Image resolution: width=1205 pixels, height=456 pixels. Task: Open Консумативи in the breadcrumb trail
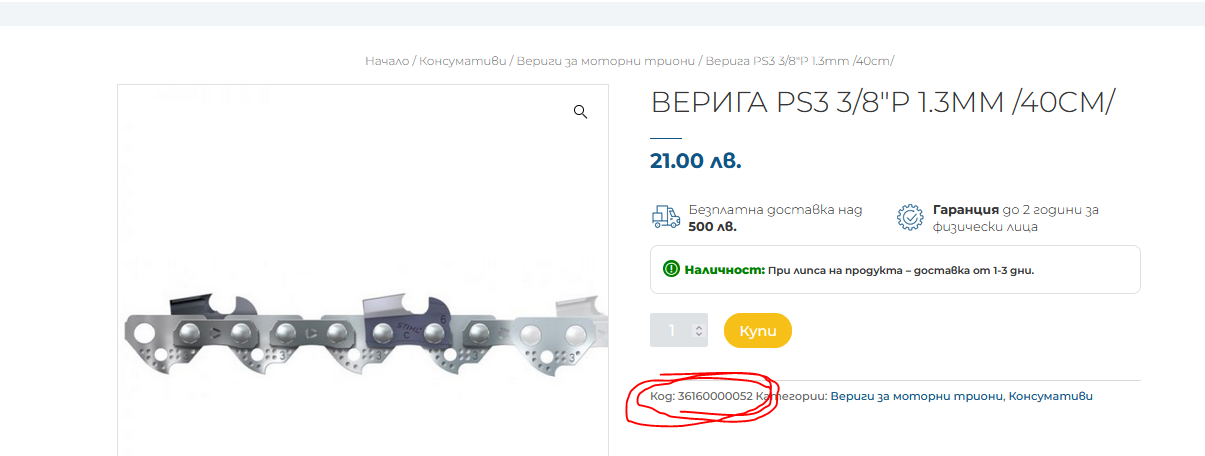click(x=463, y=61)
